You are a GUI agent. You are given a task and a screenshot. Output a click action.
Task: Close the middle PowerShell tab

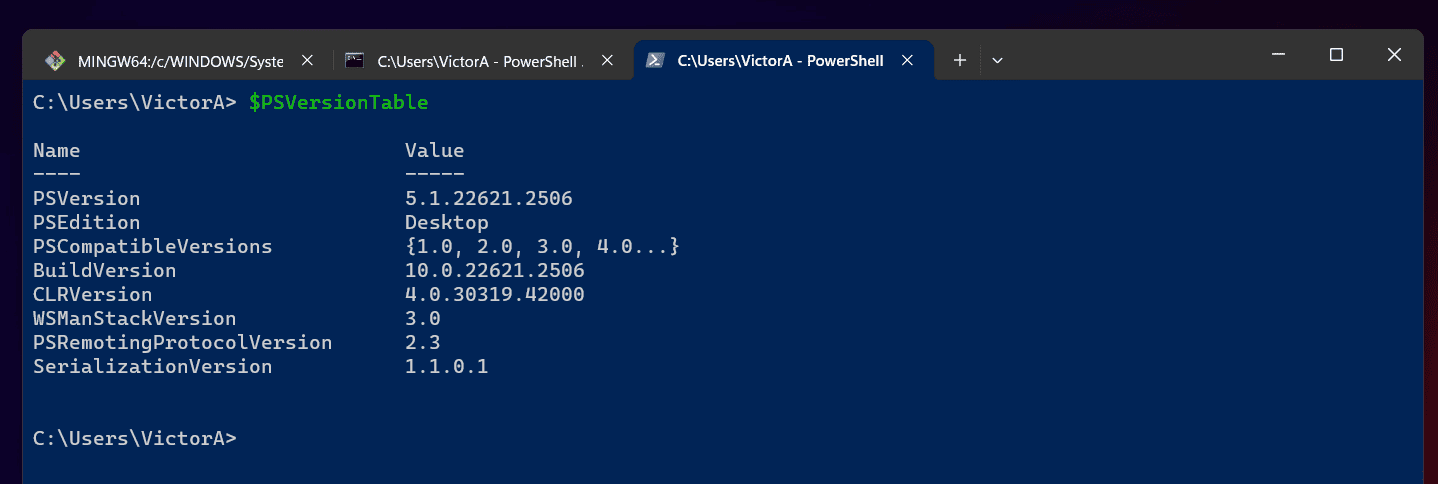point(607,61)
